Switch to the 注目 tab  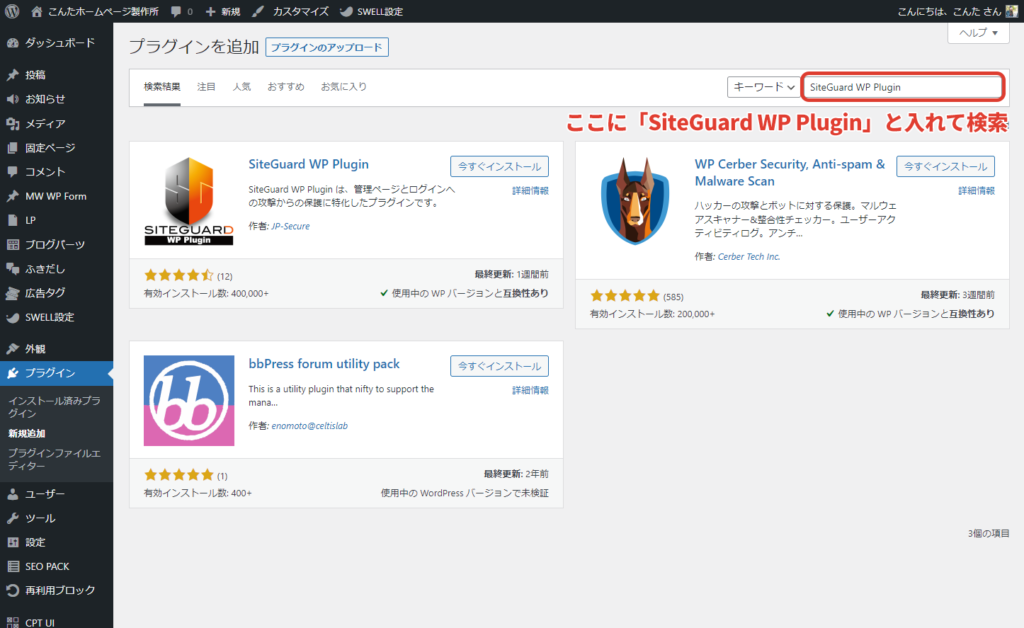click(x=206, y=87)
